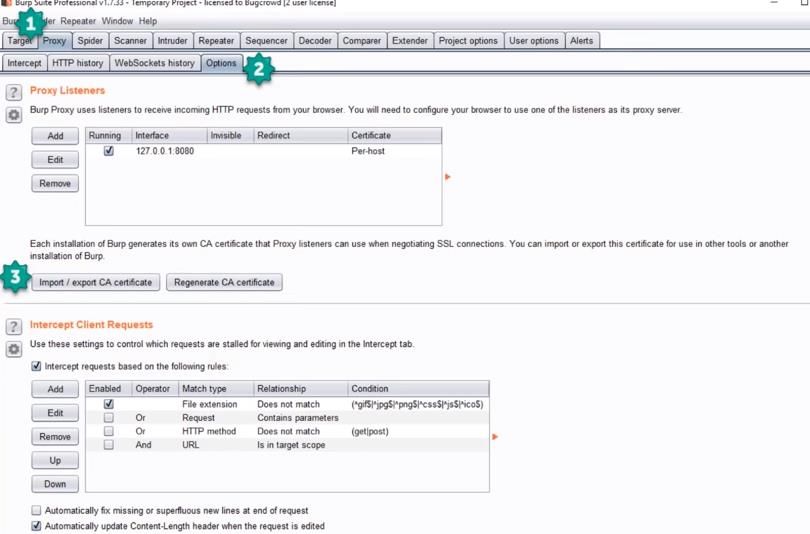This screenshot has width=810, height=534.
Task: Switch to the Scanner tab
Action: point(130,41)
